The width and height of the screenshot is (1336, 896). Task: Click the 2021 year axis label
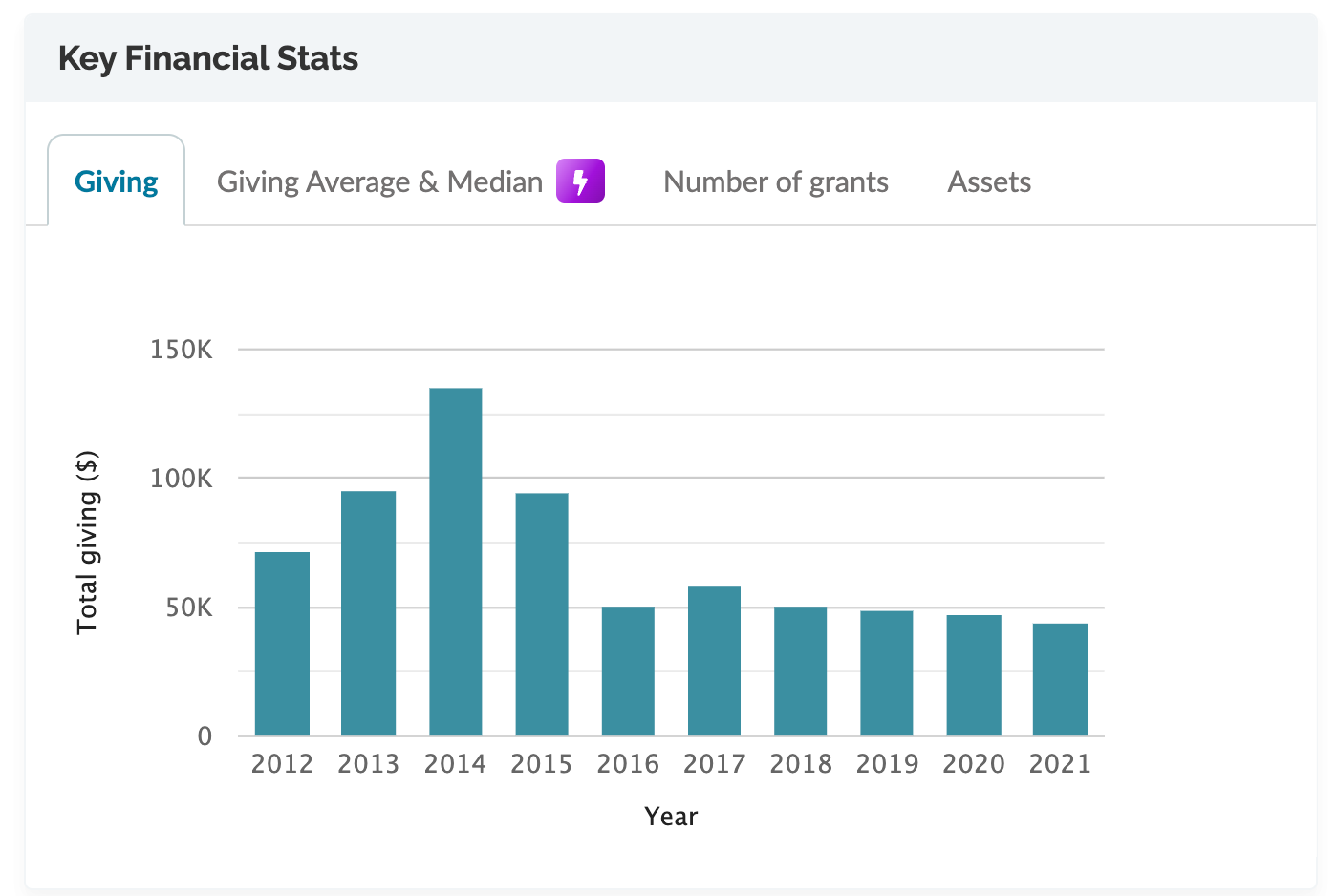point(1060,764)
